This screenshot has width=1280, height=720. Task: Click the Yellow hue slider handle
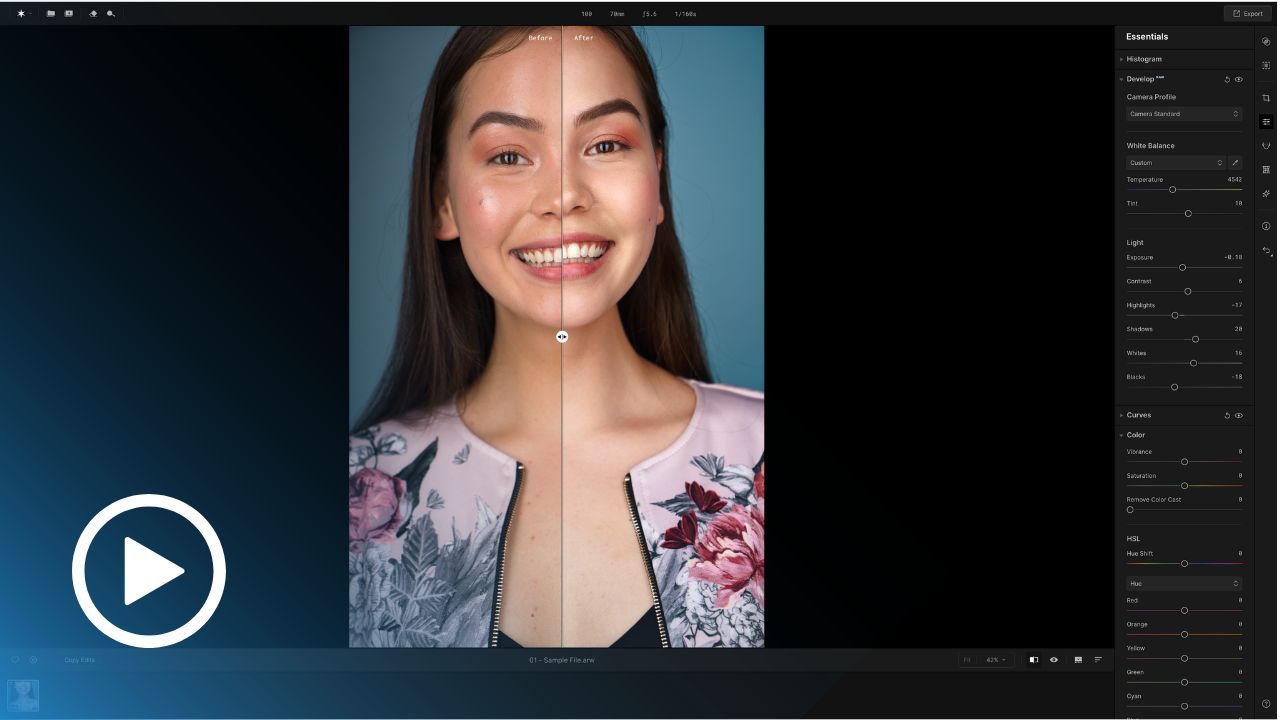[x=1184, y=659]
